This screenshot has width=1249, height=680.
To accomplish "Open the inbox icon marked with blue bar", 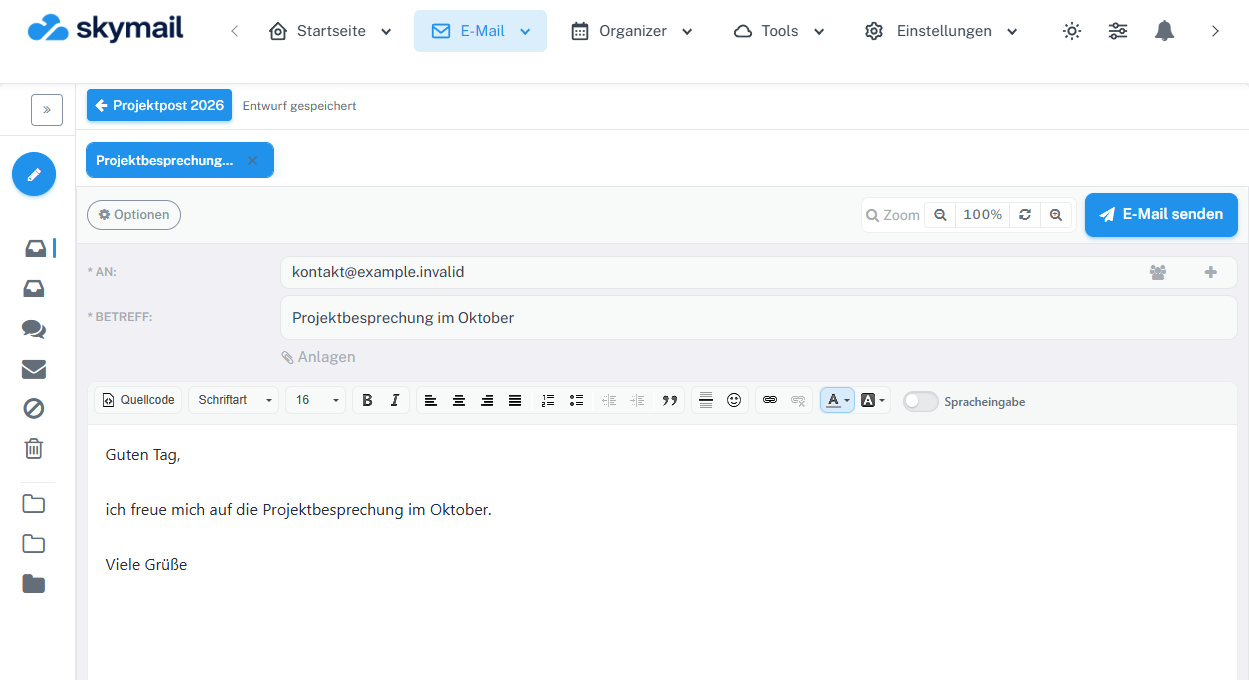I will point(35,248).
